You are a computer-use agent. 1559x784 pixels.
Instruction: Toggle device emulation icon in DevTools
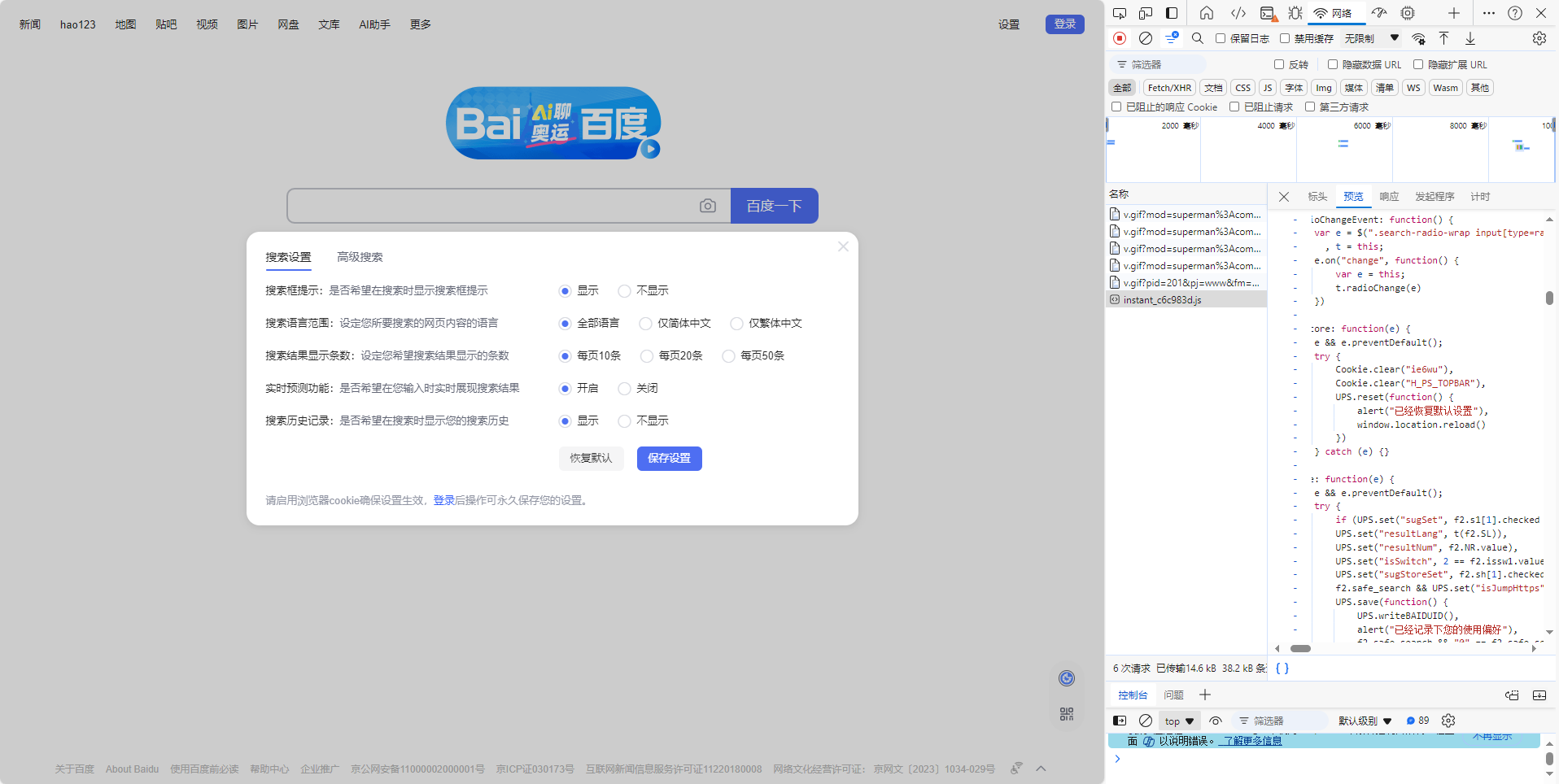[x=1146, y=13]
